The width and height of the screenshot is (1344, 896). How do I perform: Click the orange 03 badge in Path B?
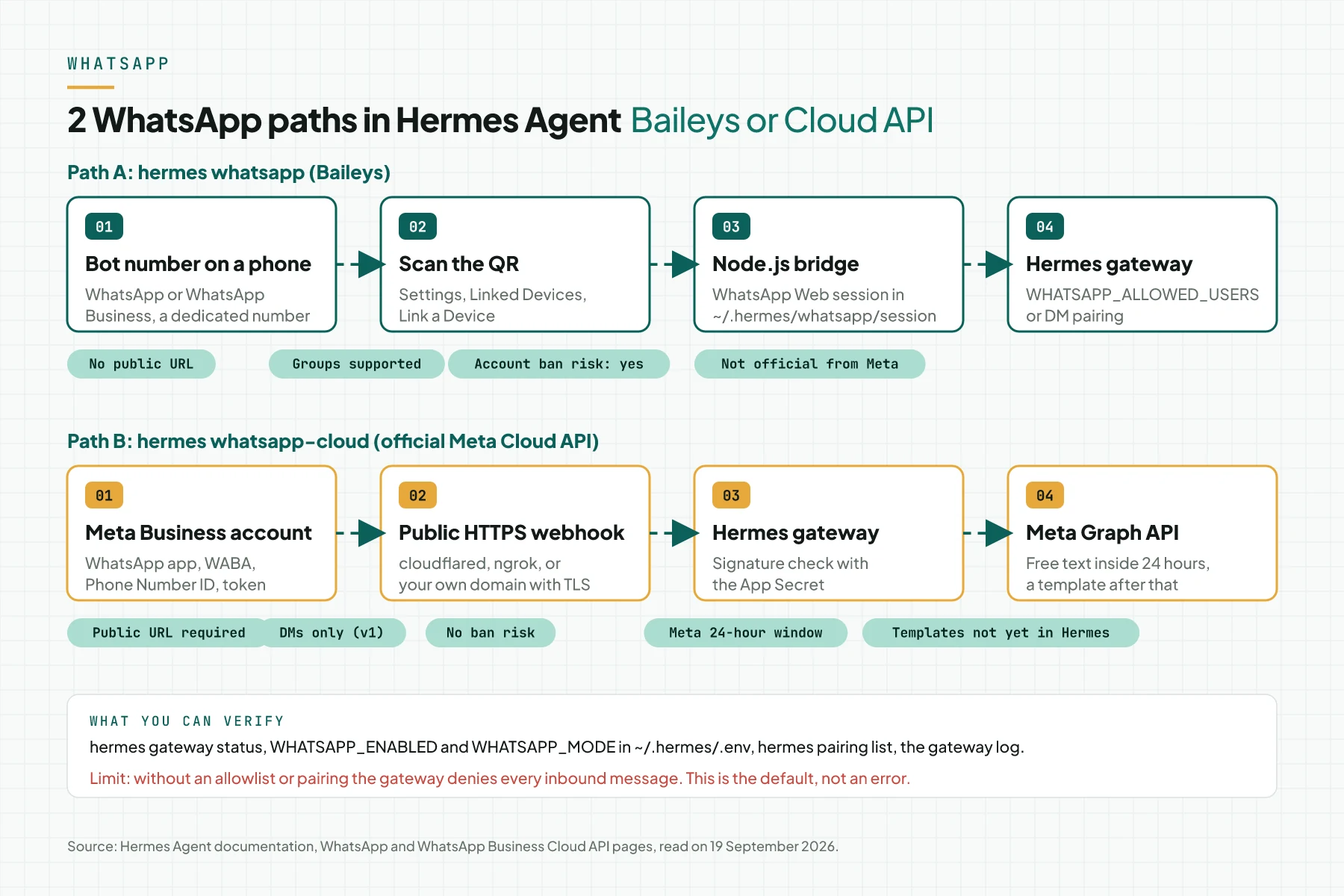point(731,495)
